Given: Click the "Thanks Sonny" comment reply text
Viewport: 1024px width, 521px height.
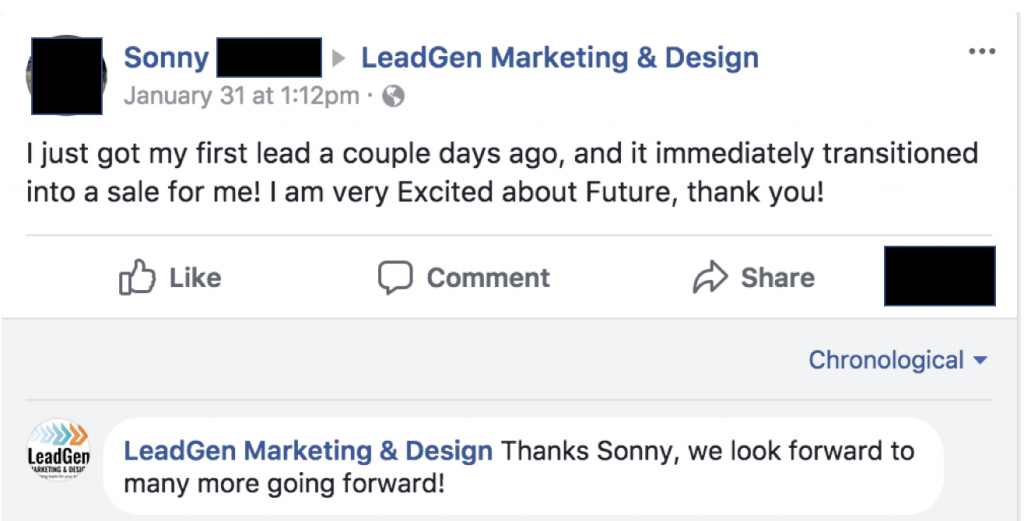Looking at the screenshot, I should (700, 451).
